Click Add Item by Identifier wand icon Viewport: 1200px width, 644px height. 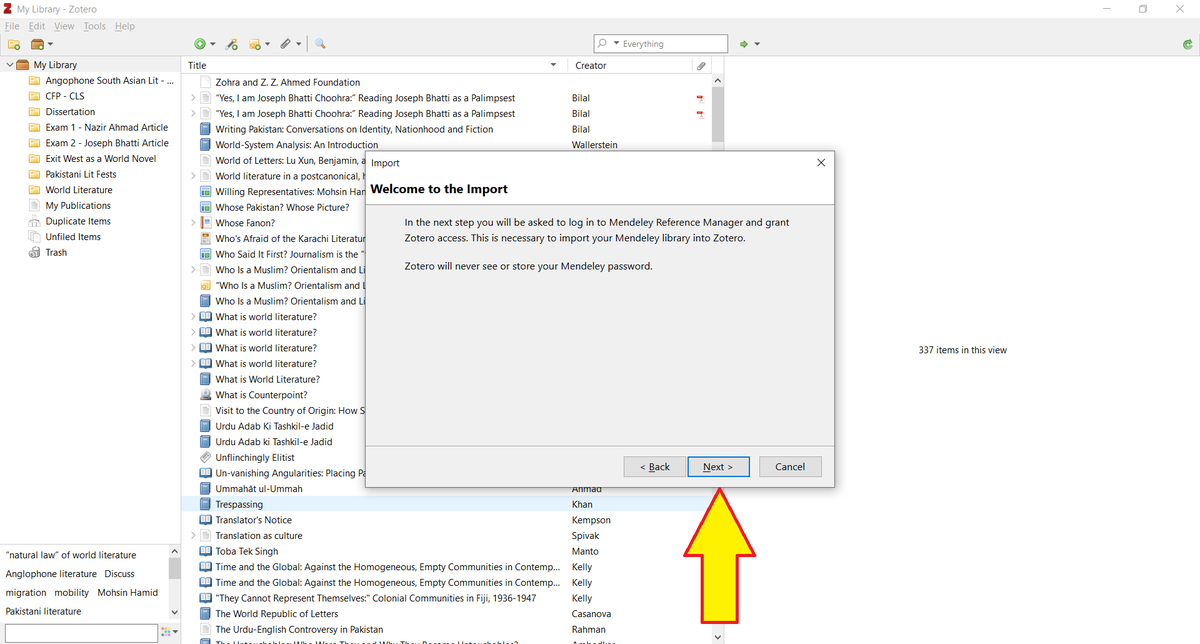(x=231, y=44)
